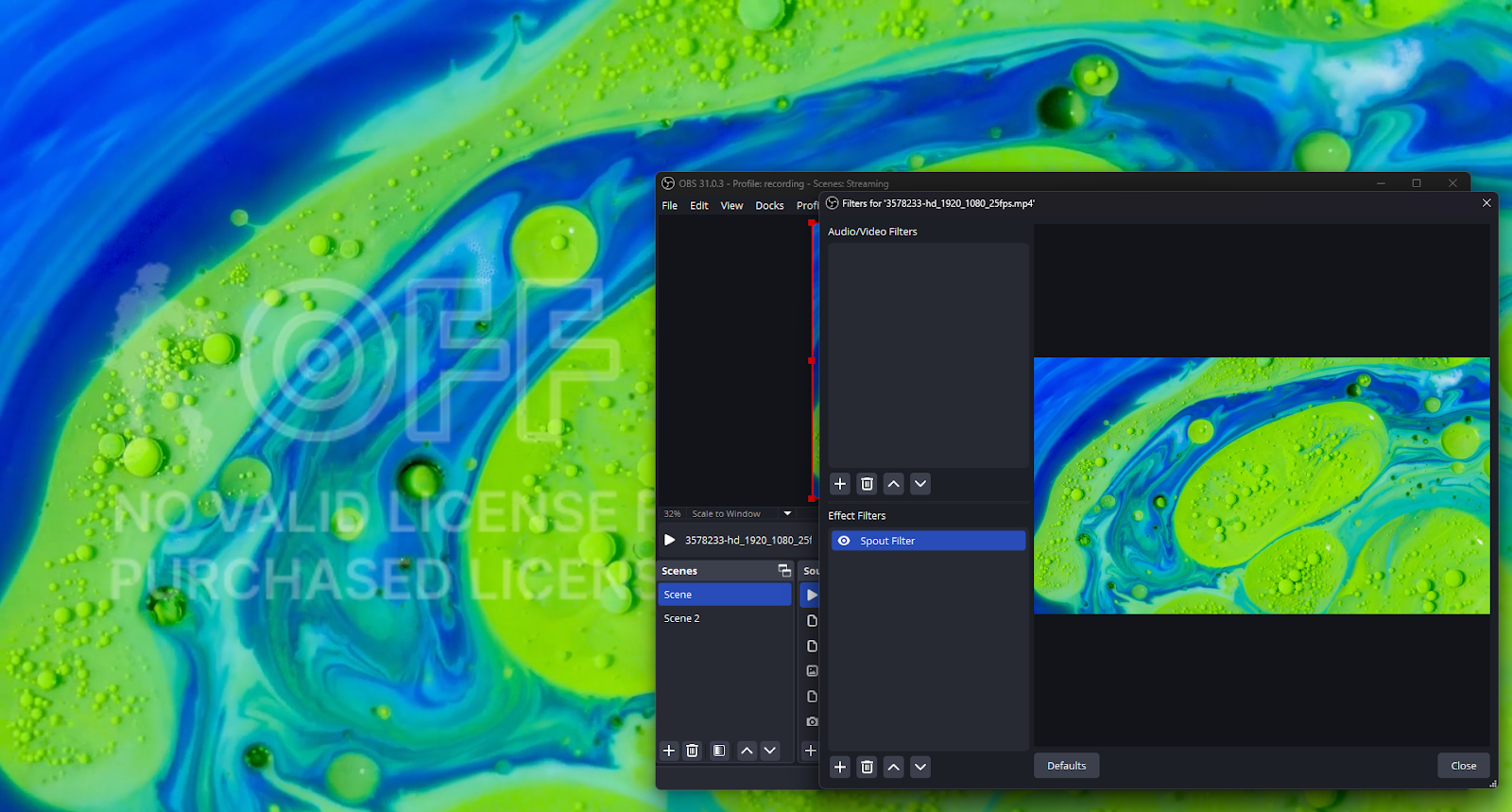Open the Docks menu
1512x812 pixels.
click(x=769, y=205)
